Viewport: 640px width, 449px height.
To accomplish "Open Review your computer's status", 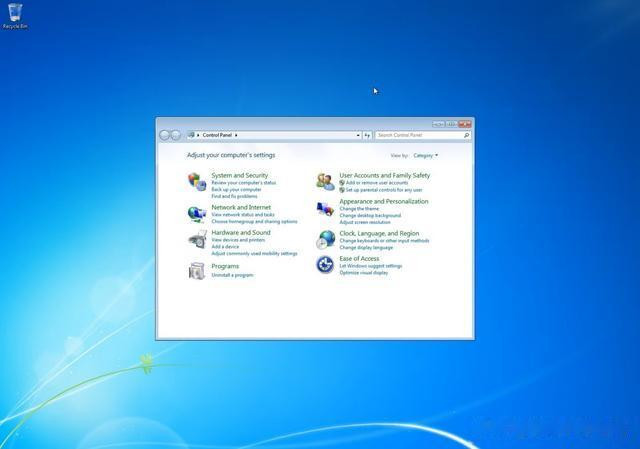I will [244, 183].
